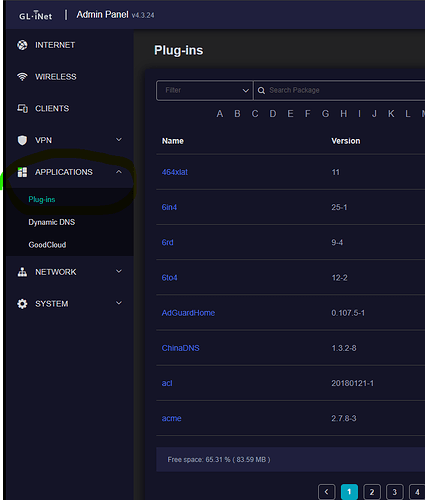Click the search magnifier icon
The image size is (425, 500).
coord(261,90)
